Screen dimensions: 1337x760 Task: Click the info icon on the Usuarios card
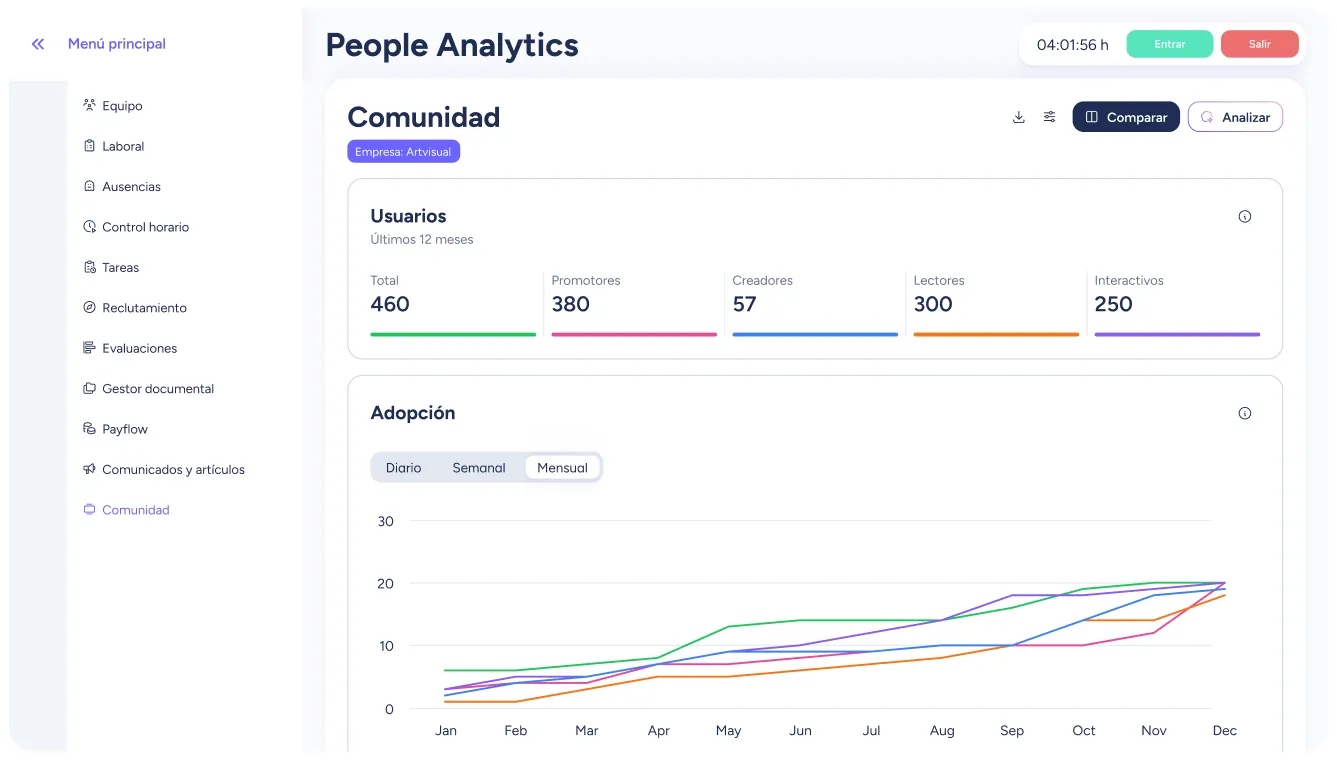pos(1244,216)
